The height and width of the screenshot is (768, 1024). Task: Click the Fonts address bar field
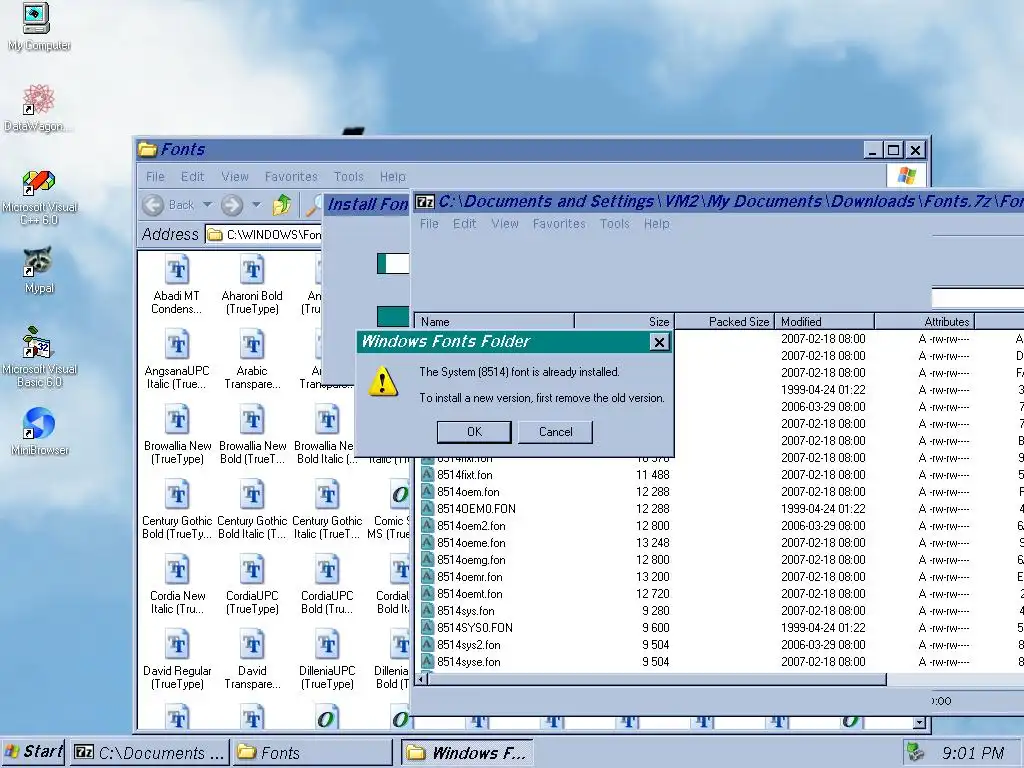point(264,234)
